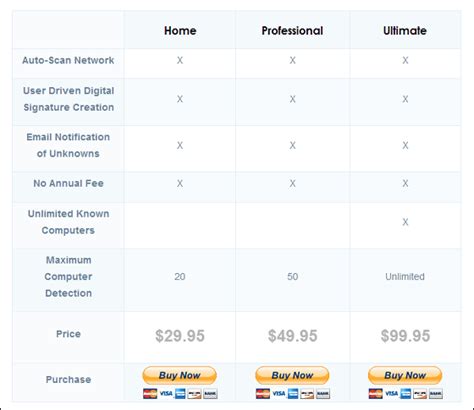474x410 pixels.
Task: Click the American Express icon under Home plan
Action: pyautogui.click(x=180, y=394)
